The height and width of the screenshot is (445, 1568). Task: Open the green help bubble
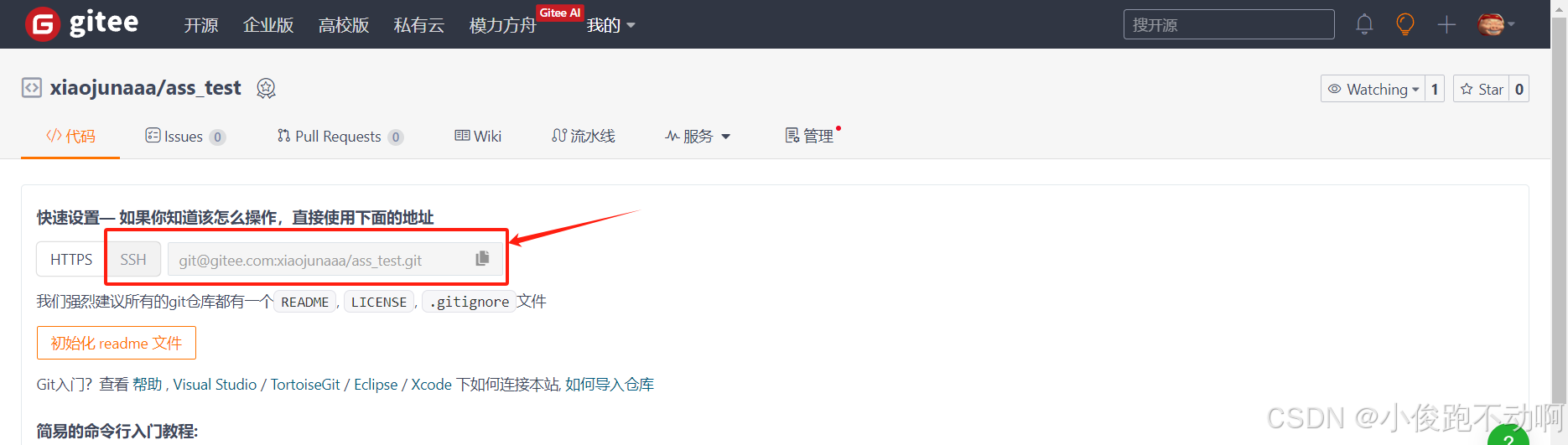pyautogui.click(x=1508, y=437)
